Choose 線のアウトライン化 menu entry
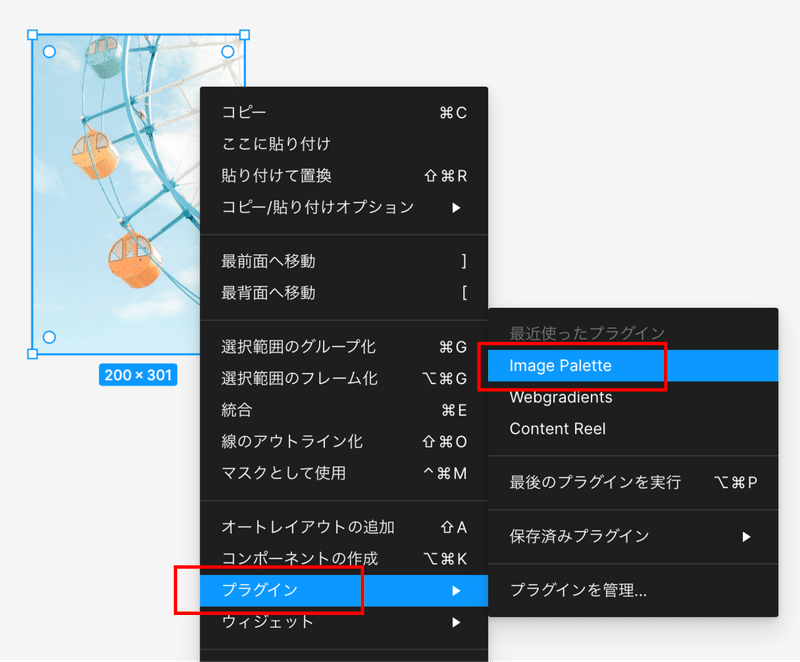The image size is (800, 662). [344, 442]
